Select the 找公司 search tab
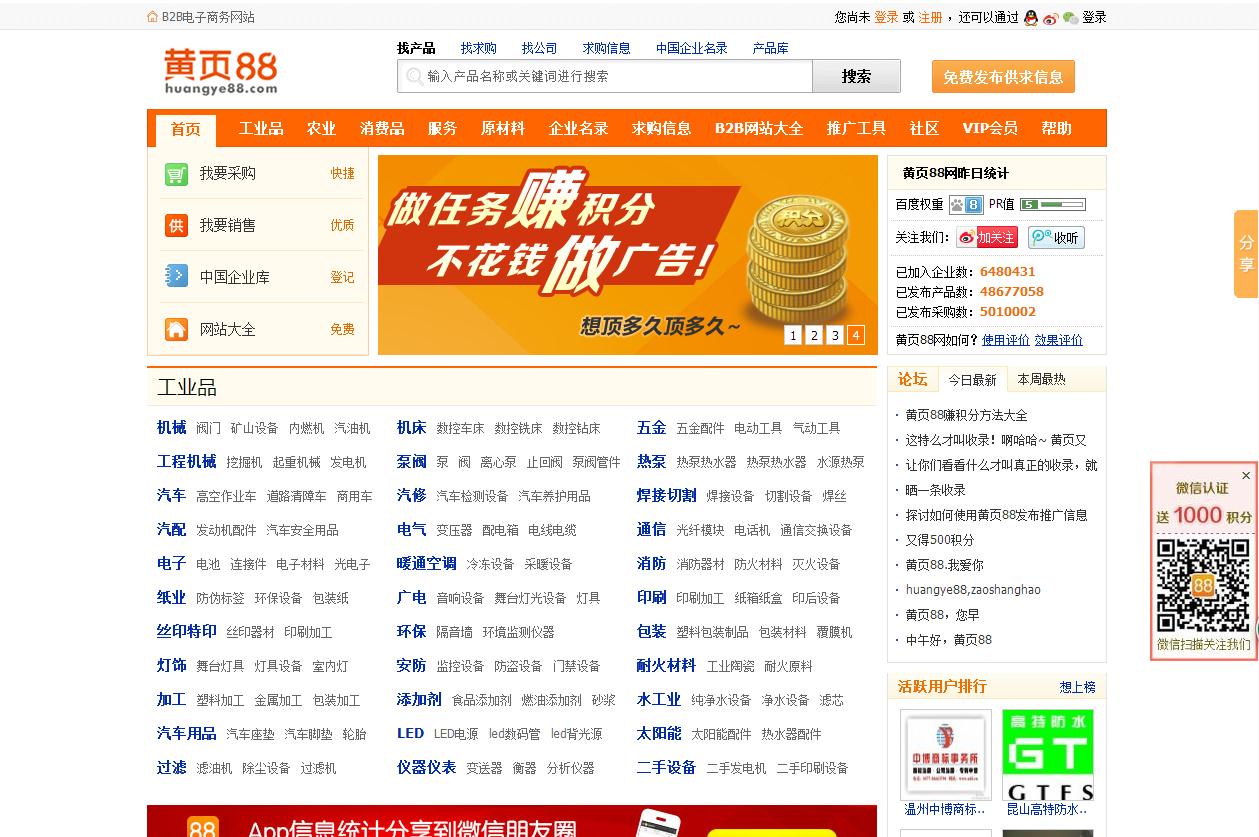Screen dimensions: 1259x837 (539, 48)
